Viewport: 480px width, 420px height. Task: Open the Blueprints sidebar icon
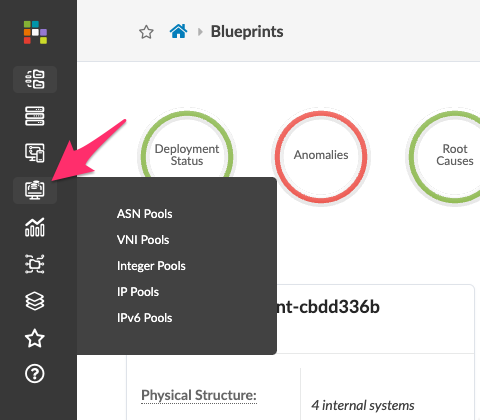point(35,79)
